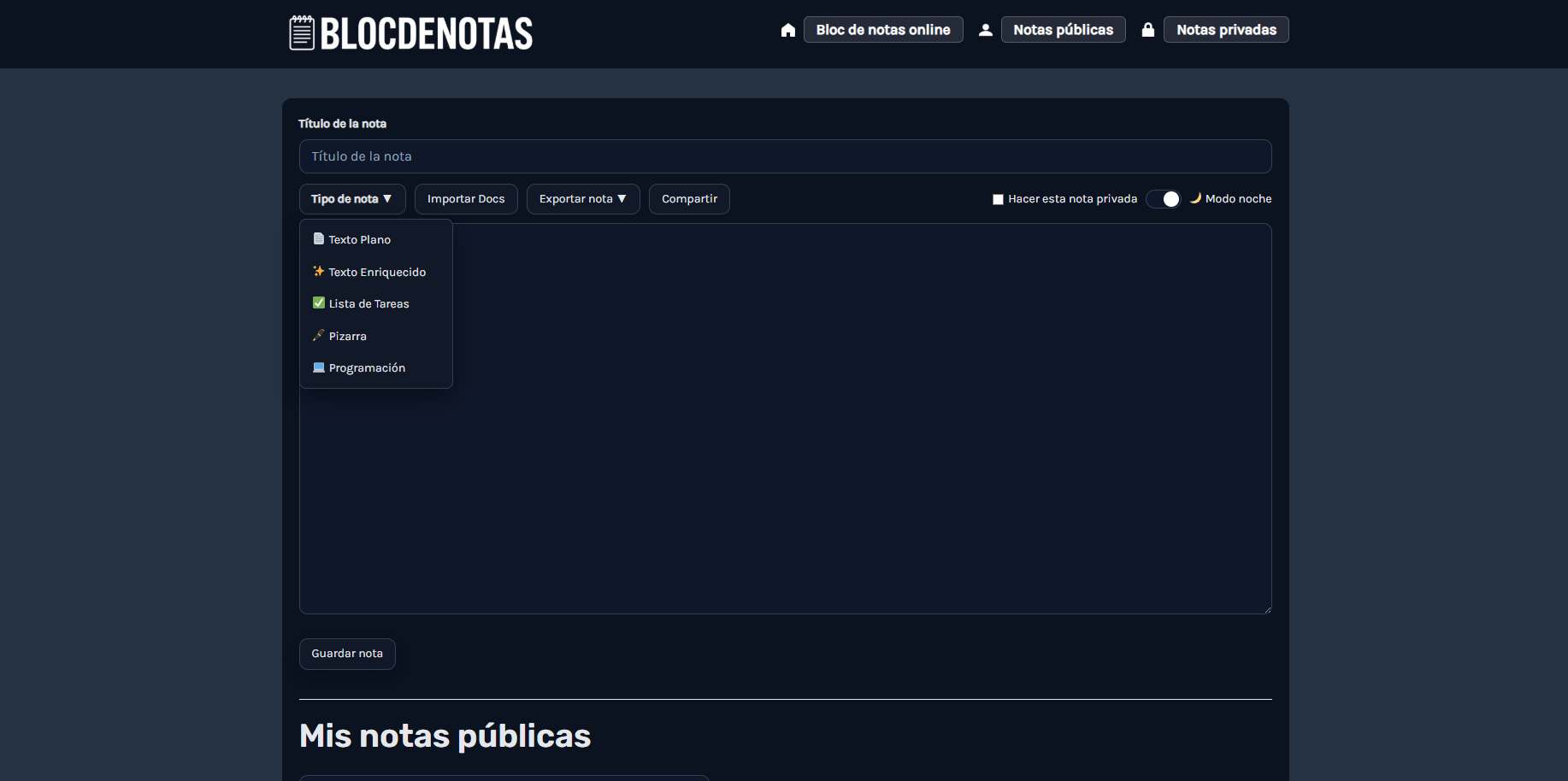The image size is (1568, 781).
Task: Select the Pizarra note type
Action: pyautogui.click(x=376, y=336)
